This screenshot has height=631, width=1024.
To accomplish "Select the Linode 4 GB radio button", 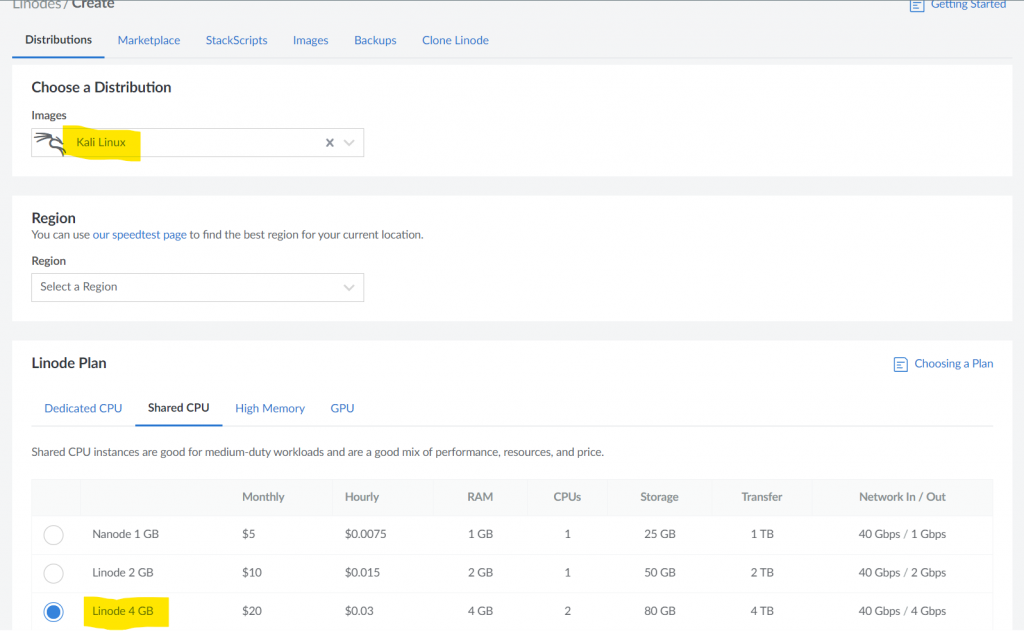I will (x=54, y=611).
